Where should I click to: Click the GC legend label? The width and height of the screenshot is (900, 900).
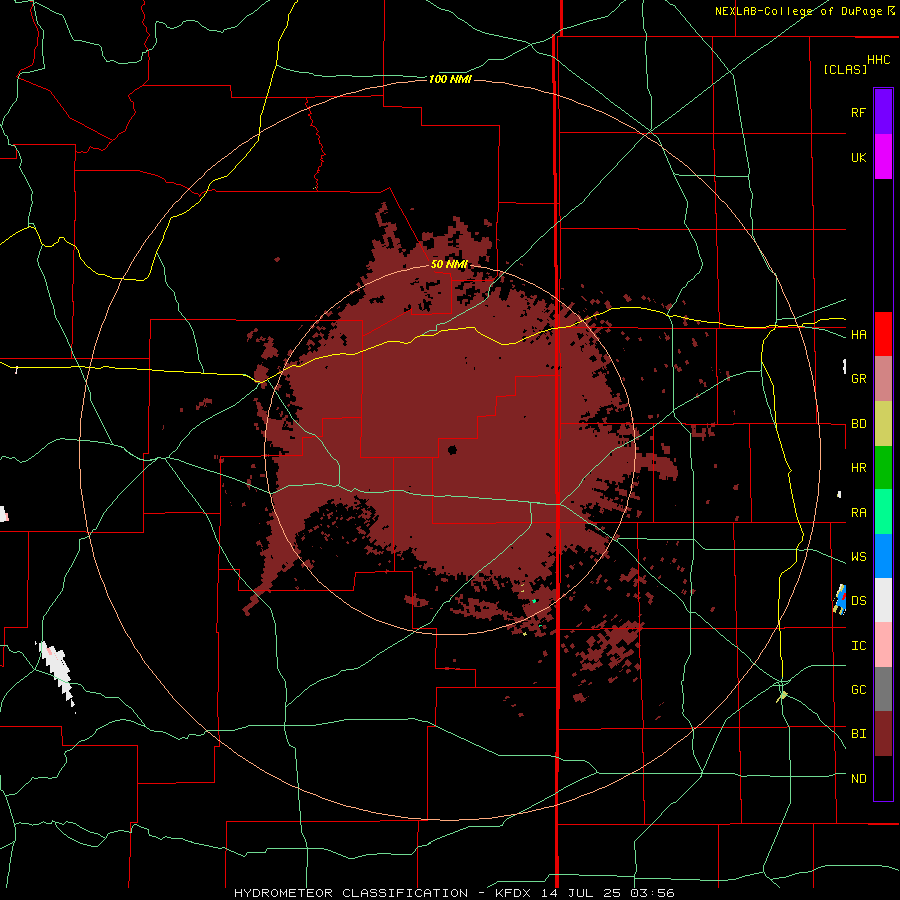859,690
